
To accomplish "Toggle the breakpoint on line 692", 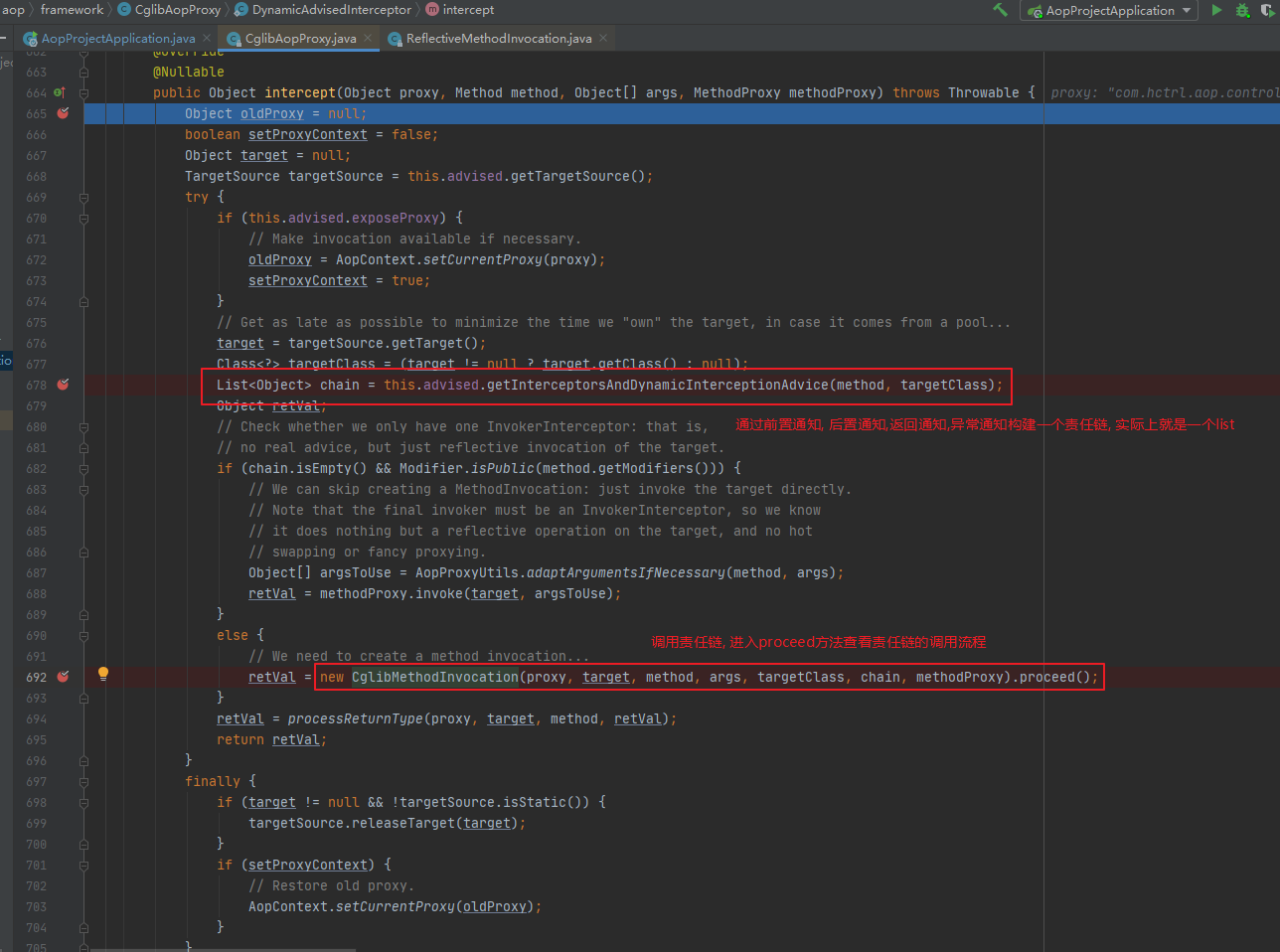I will [x=63, y=677].
